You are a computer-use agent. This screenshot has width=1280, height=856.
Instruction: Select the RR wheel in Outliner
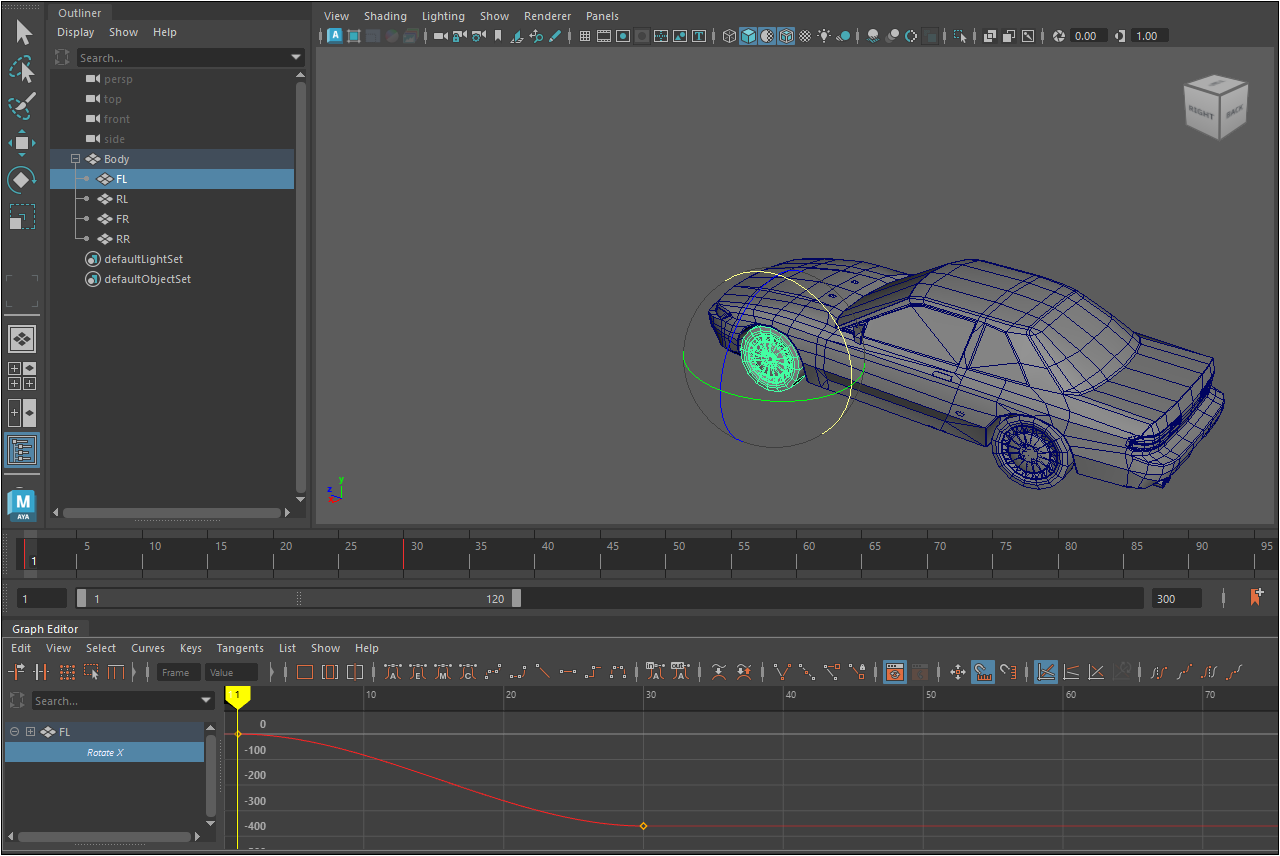point(123,239)
